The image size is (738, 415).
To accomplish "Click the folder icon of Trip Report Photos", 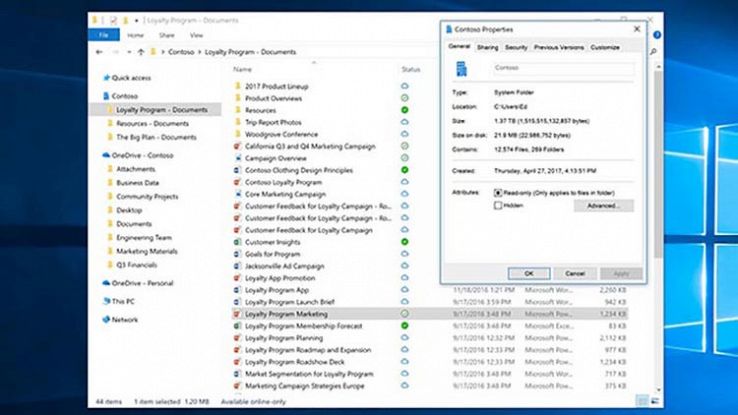I will [x=238, y=122].
